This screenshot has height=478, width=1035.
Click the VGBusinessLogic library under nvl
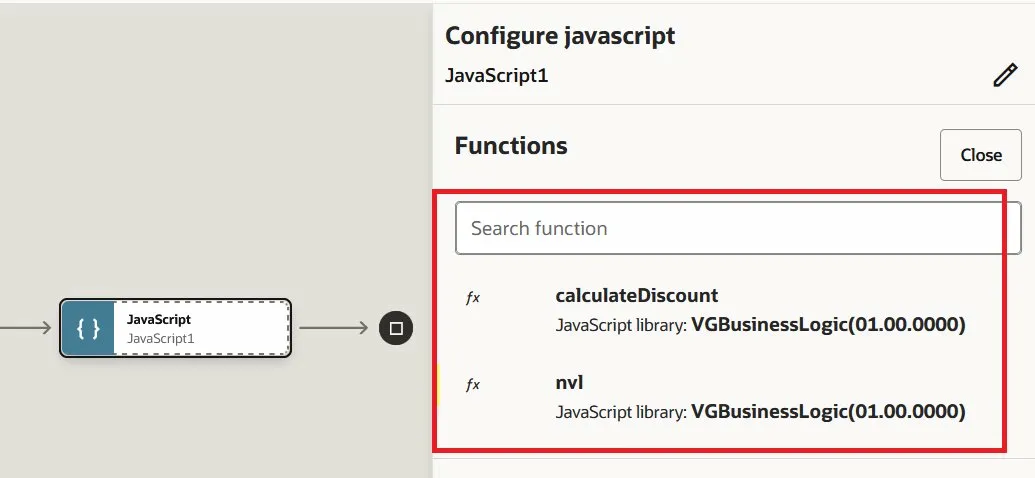click(827, 411)
